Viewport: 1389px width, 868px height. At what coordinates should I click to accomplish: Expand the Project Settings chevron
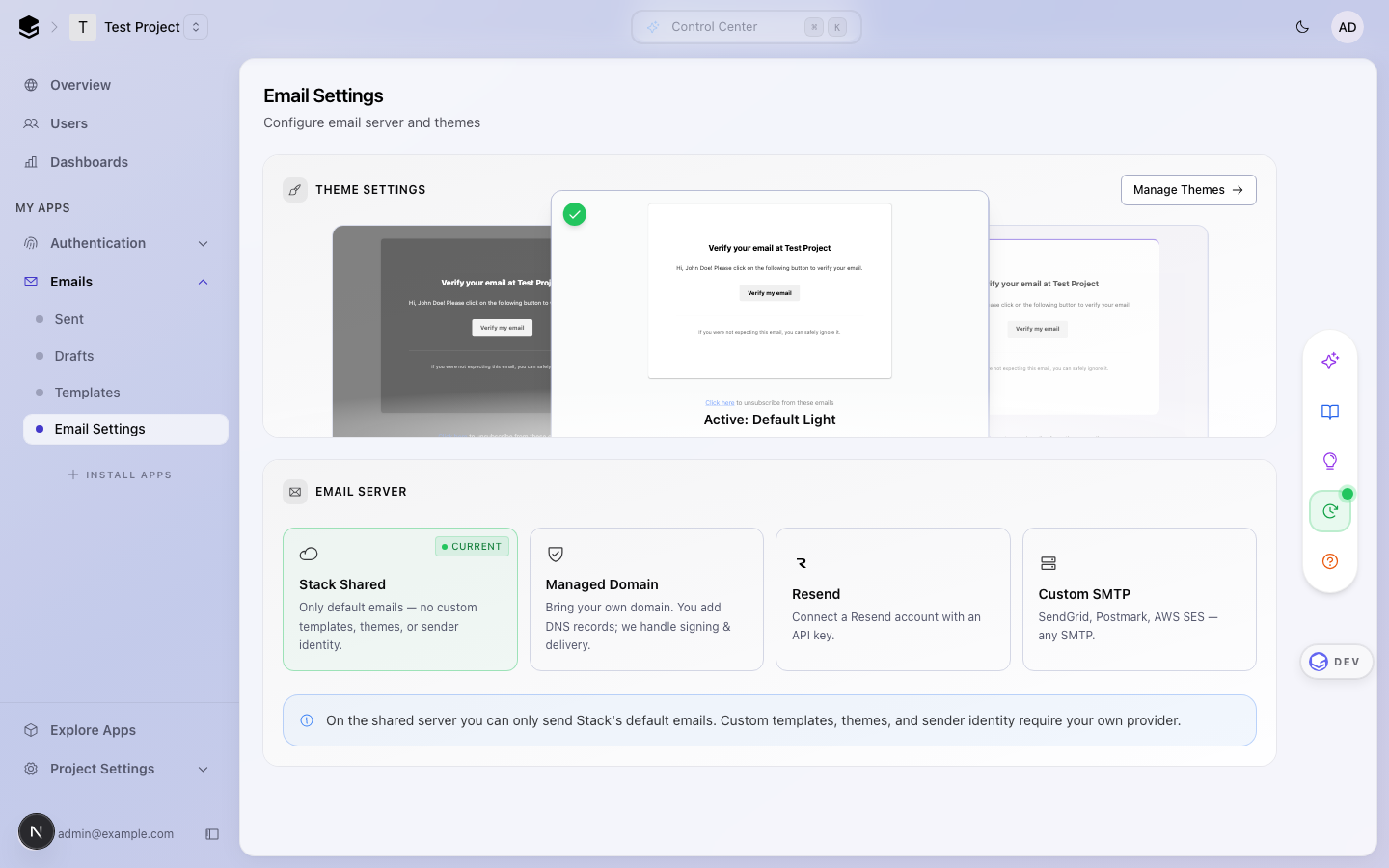pyautogui.click(x=203, y=769)
